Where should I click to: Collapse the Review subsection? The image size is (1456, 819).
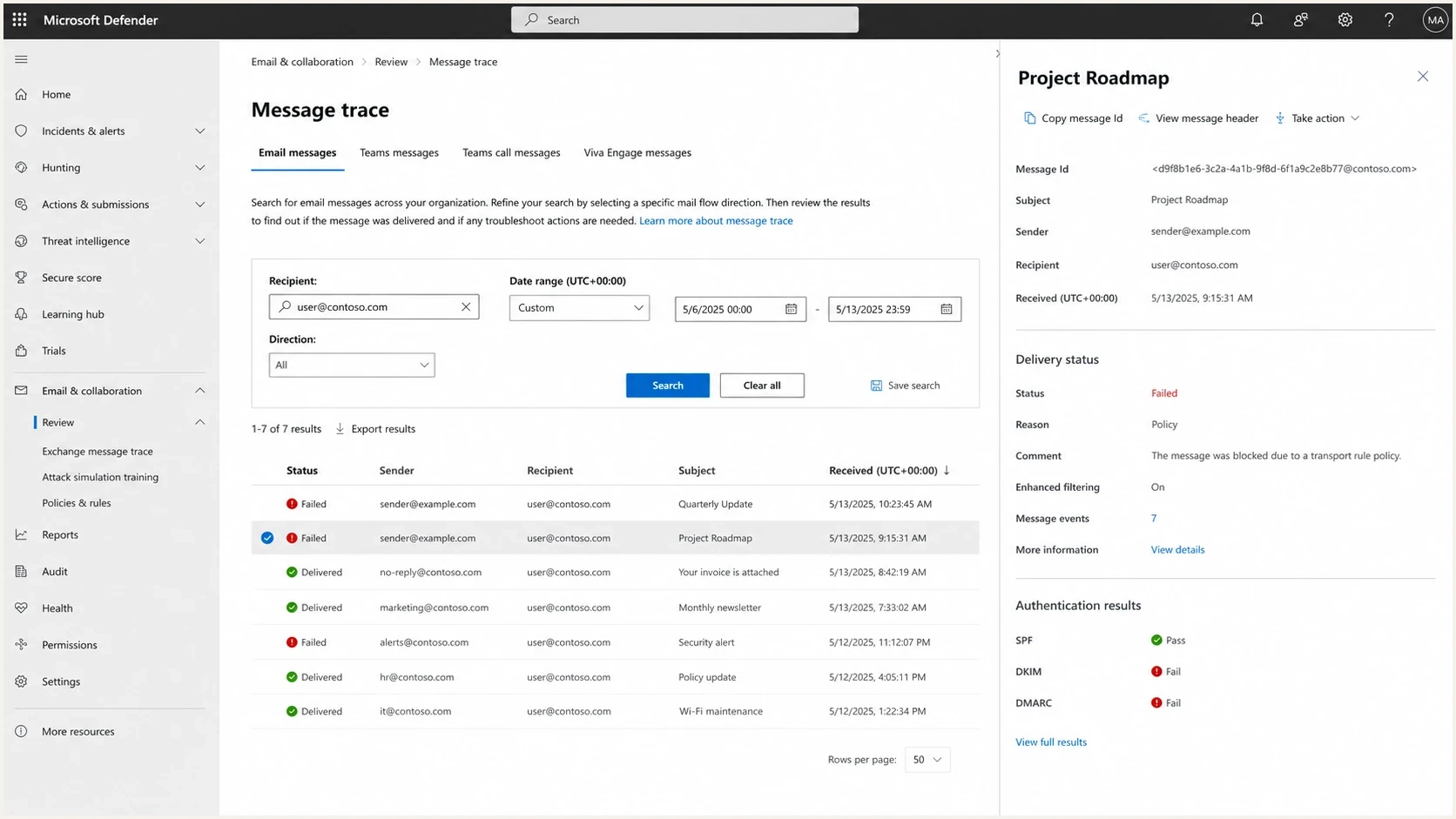click(x=199, y=422)
